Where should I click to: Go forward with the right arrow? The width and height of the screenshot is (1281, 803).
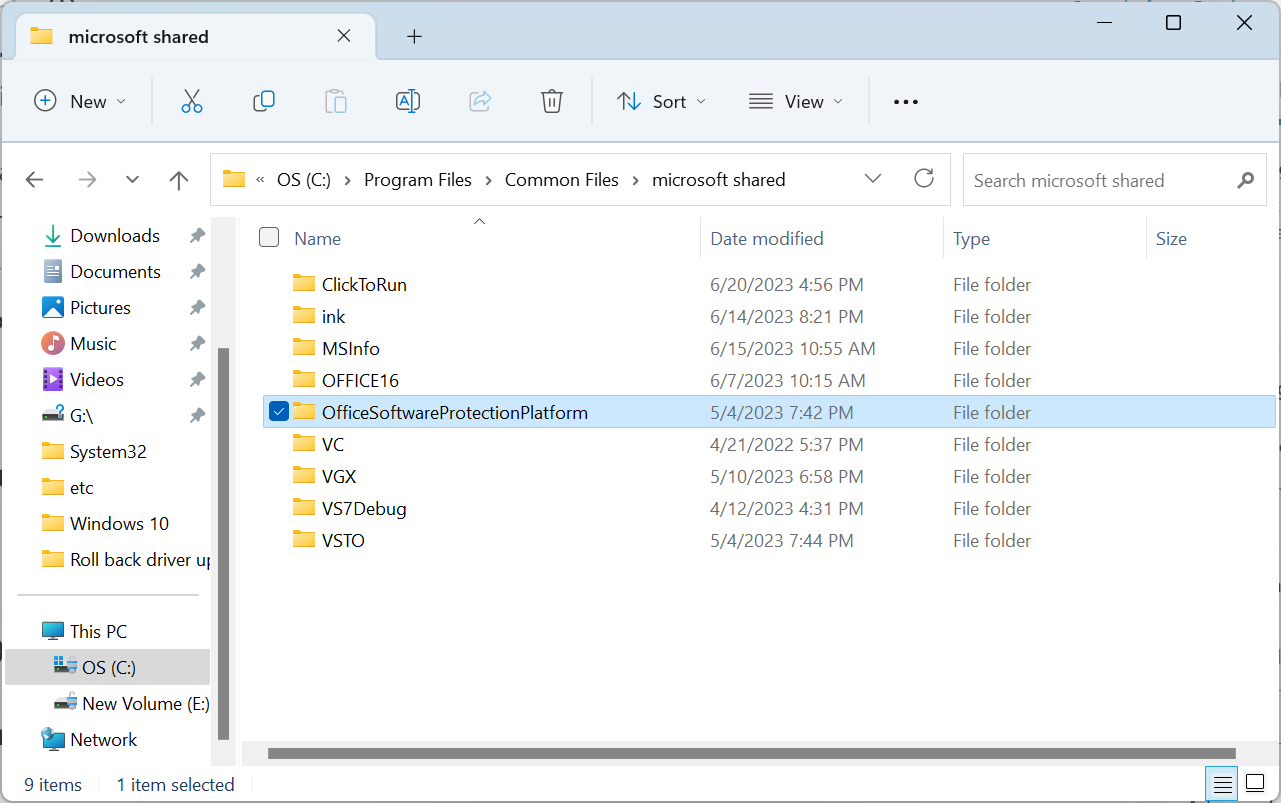tap(87, 180)
